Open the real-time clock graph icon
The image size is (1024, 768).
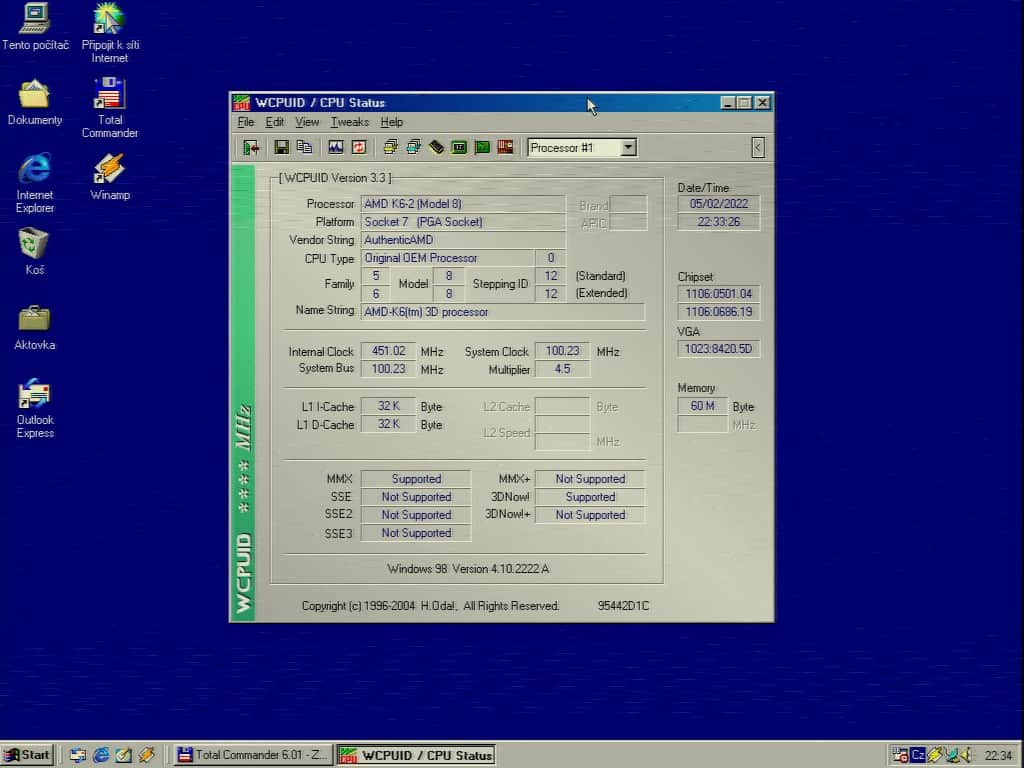(x=336, y=148)
